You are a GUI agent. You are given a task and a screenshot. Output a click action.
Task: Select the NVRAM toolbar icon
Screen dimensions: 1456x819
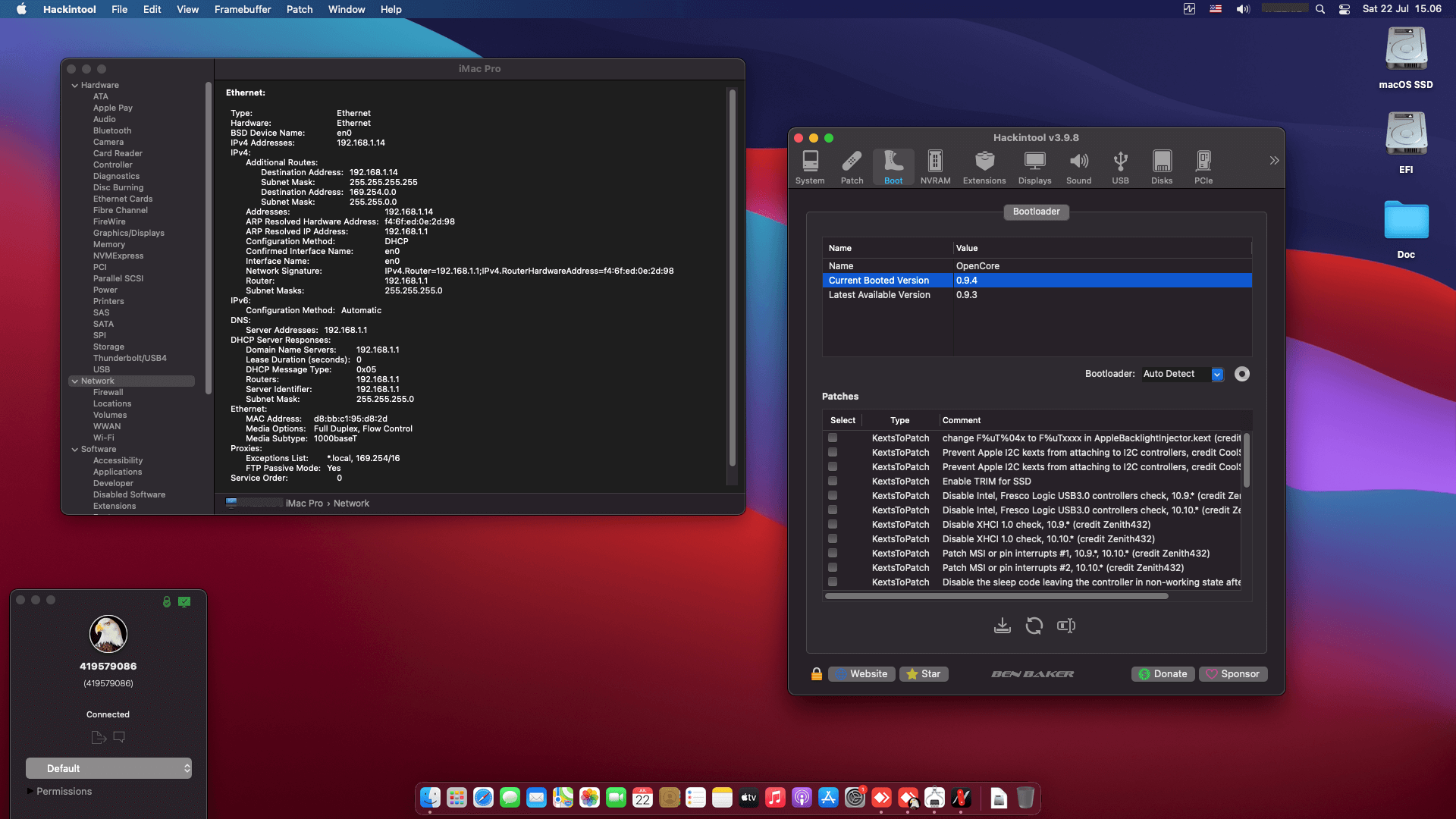[x=935, y=167]
